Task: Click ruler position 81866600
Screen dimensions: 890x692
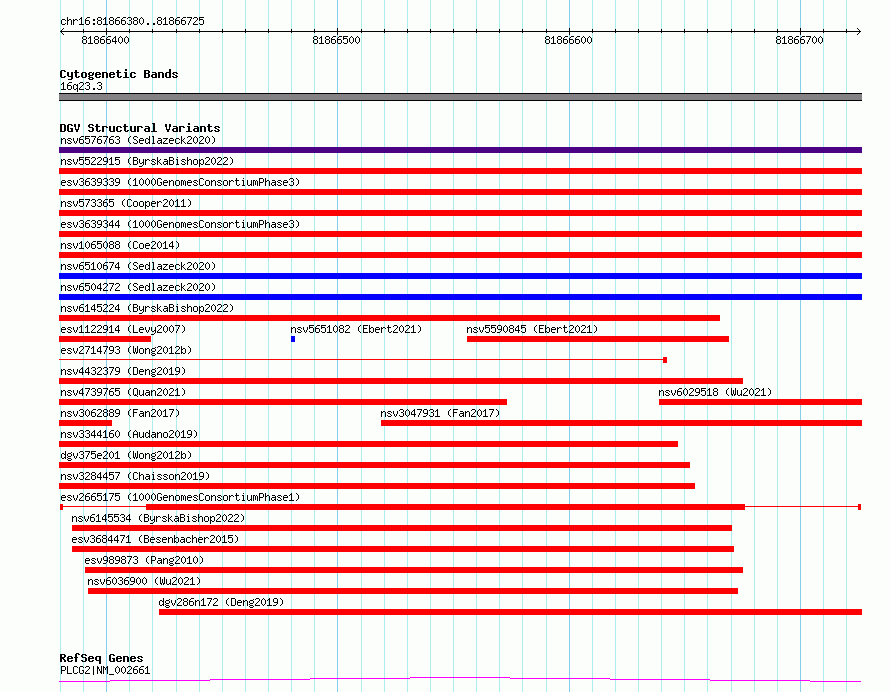Action: click(568, 40)
